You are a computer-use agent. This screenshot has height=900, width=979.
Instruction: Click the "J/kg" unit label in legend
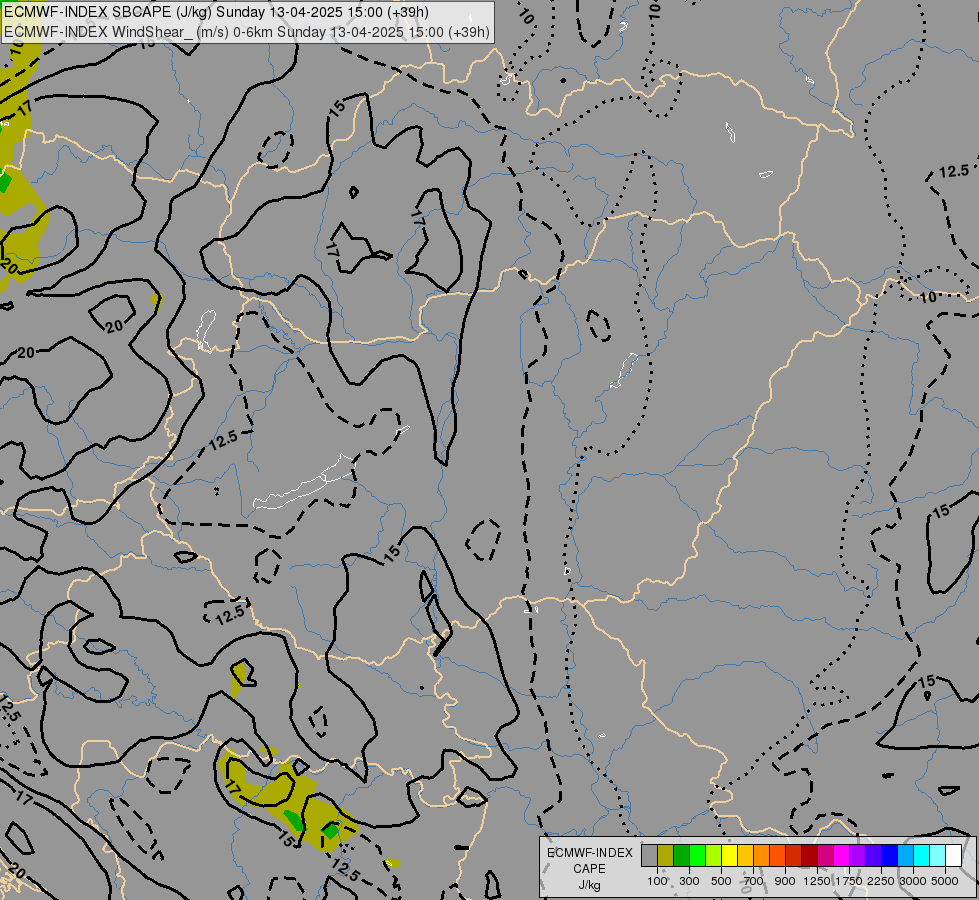click(589, 885)
